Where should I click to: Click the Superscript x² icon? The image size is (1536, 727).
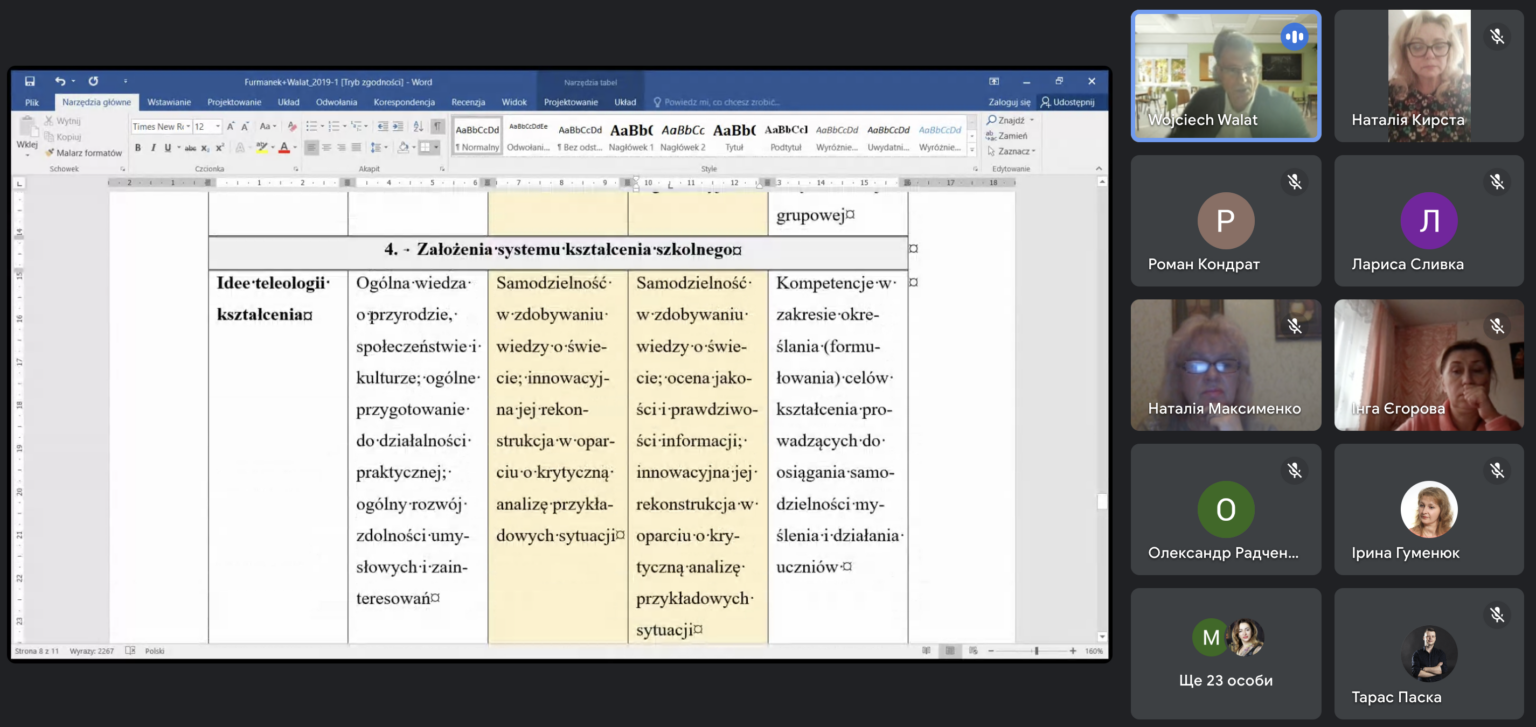(219, 148)
